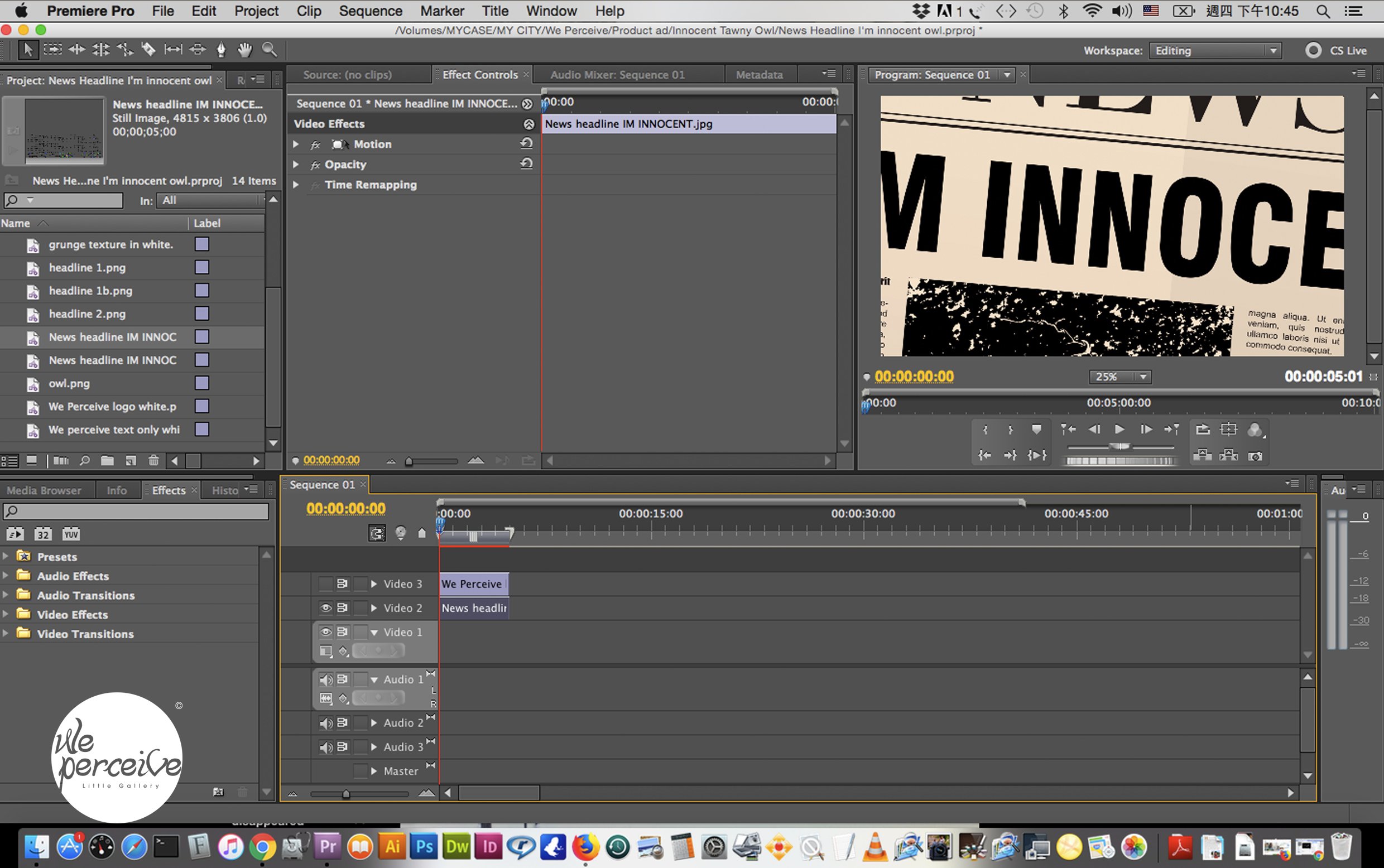Image resolution: width=1384 pixels, height=868 pixels.
Task: Reset the Opacity effect
Action: click(x=526, y=163)
